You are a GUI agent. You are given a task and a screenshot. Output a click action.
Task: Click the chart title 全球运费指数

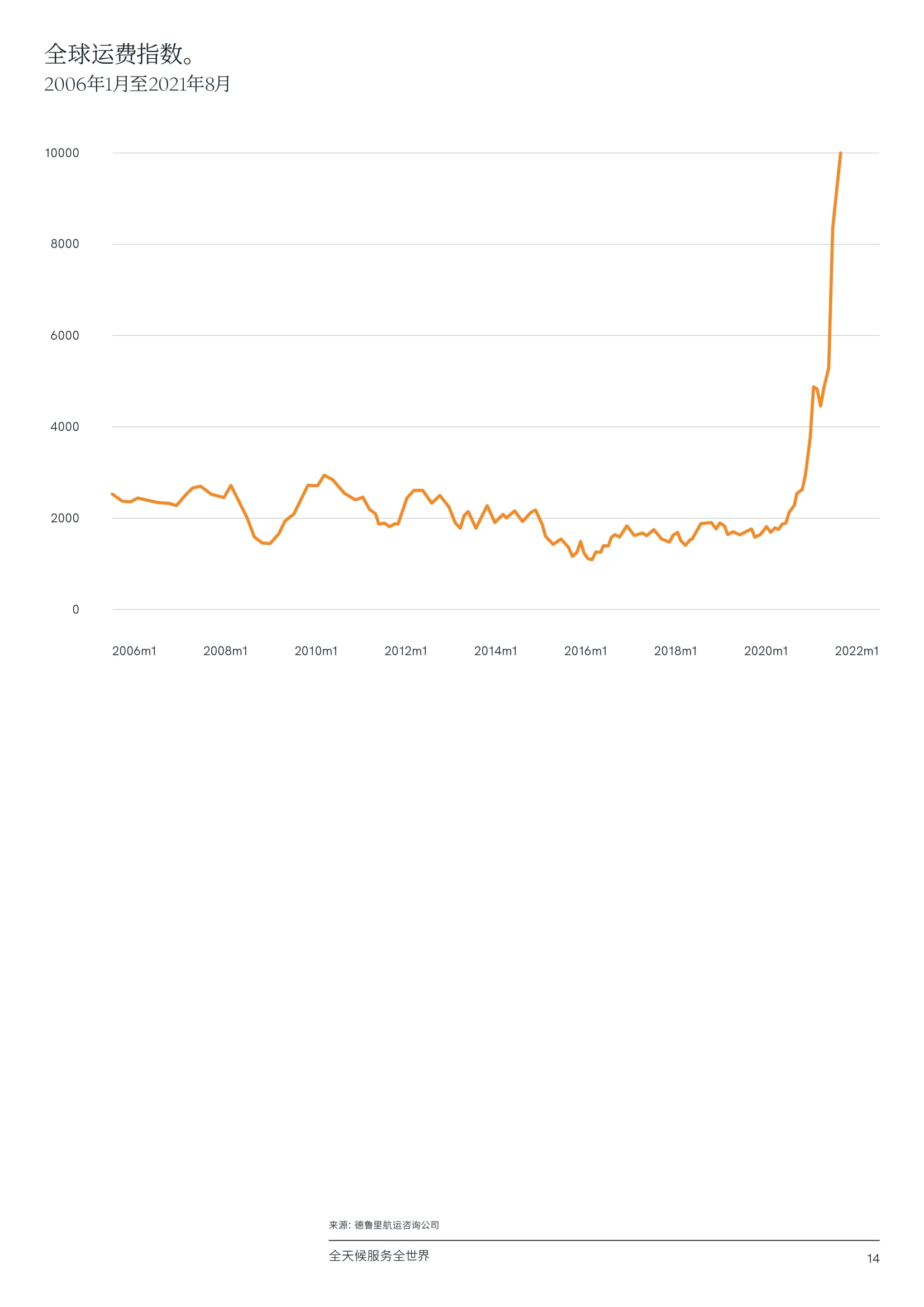pos(120,54)
